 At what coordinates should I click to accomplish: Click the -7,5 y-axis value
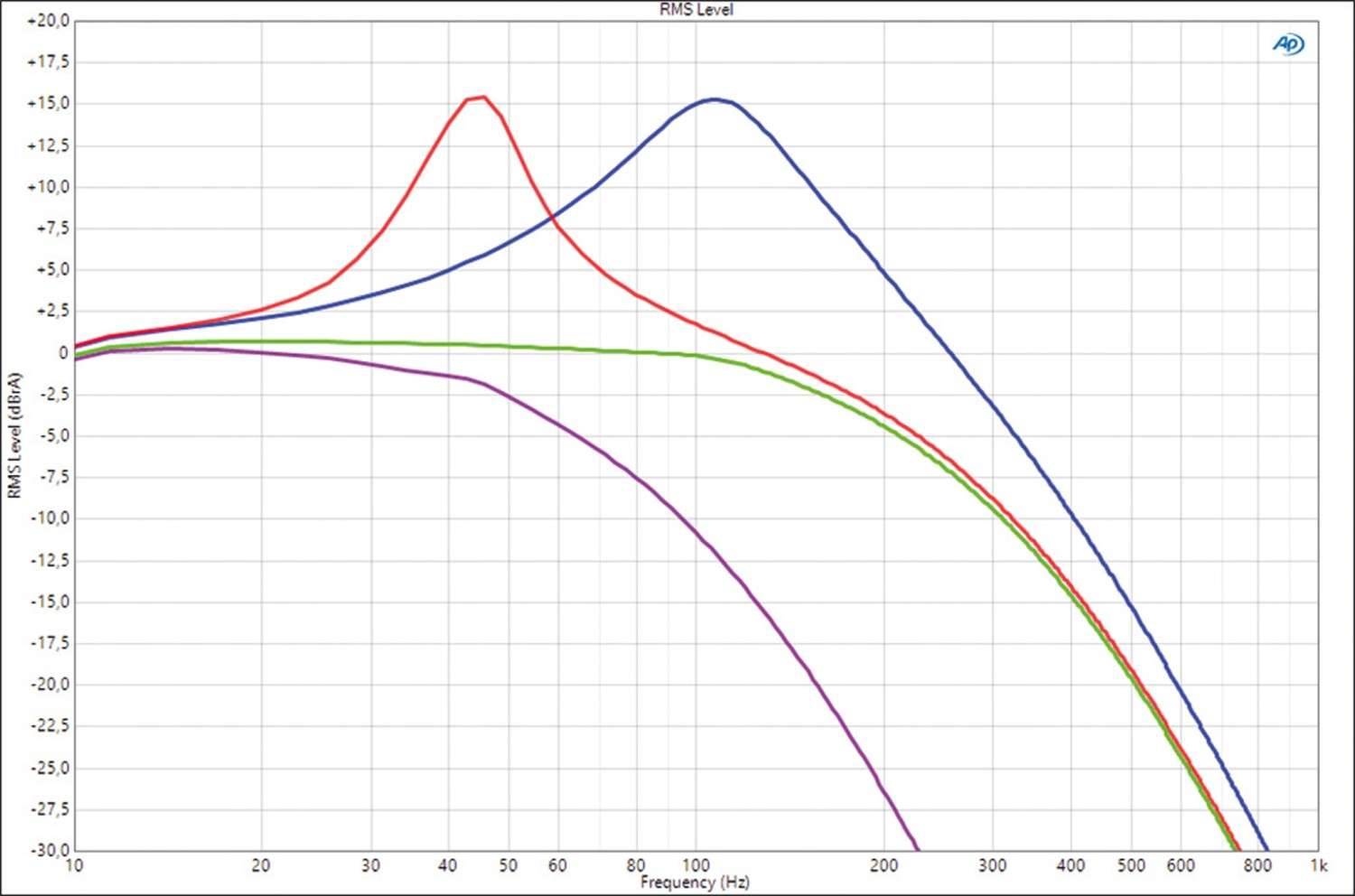[52, 478]
